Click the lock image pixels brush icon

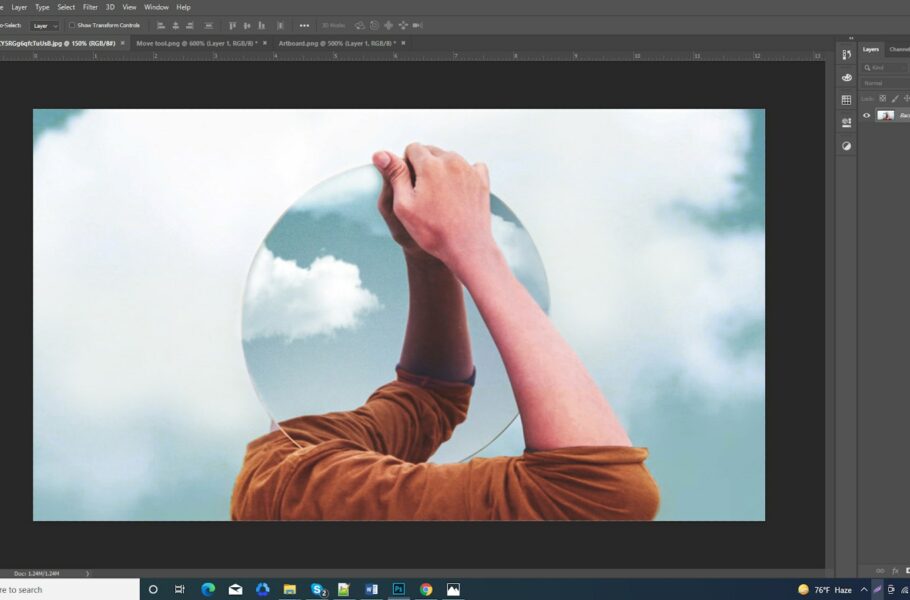pyautogui.click(x=895, y=99)
